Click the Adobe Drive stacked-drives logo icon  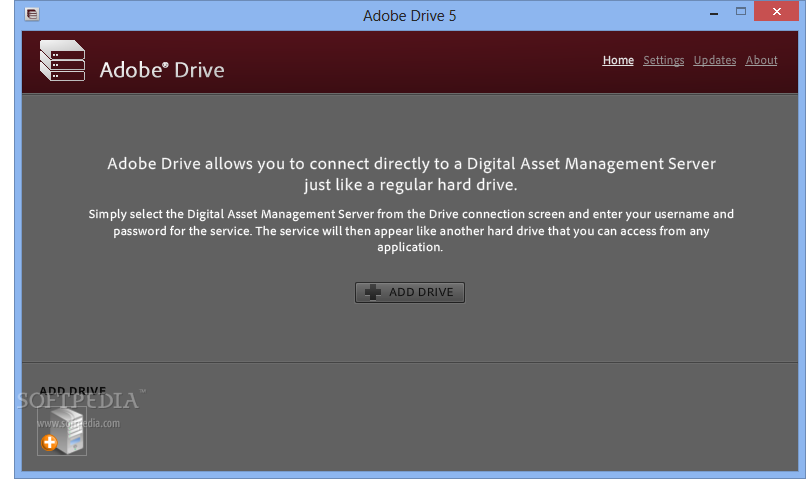62,61
